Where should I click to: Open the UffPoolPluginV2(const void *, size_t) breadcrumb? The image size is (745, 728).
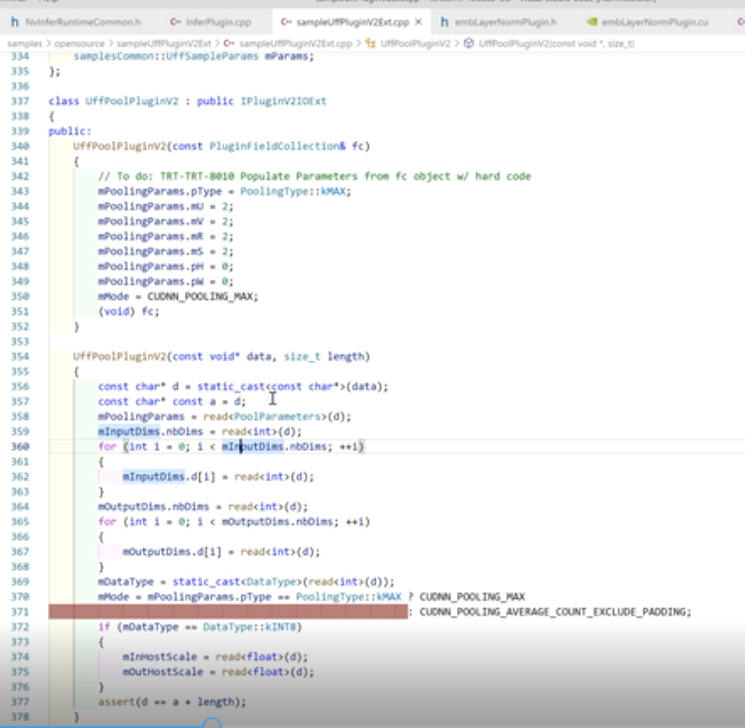pos(556,43)
